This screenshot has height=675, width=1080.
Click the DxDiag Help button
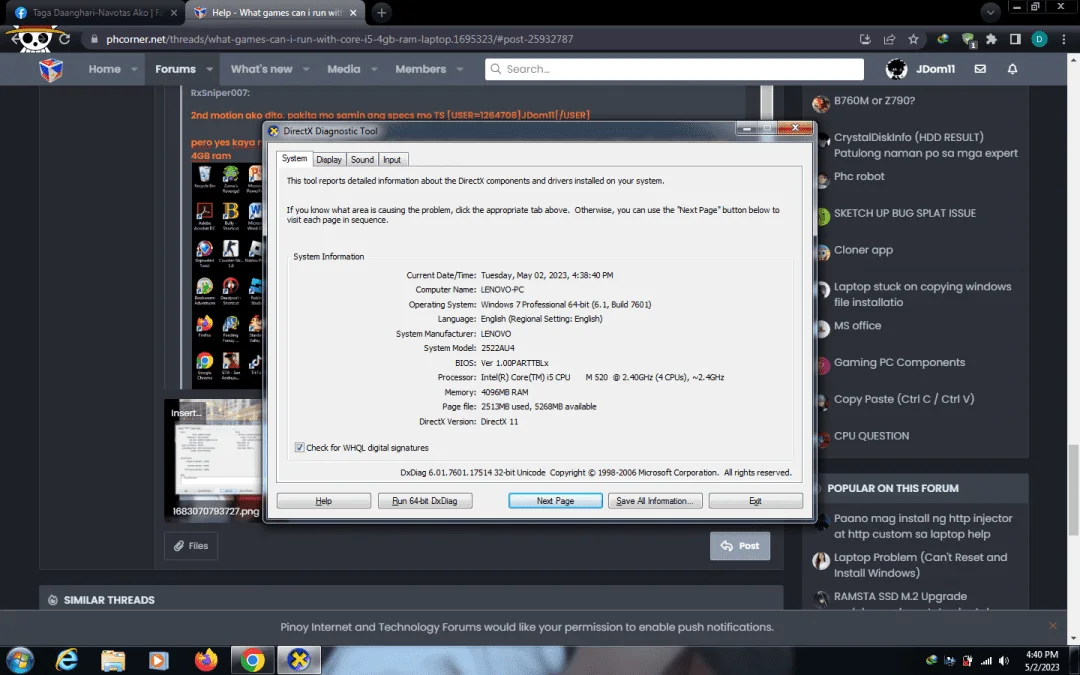[324, 501]
